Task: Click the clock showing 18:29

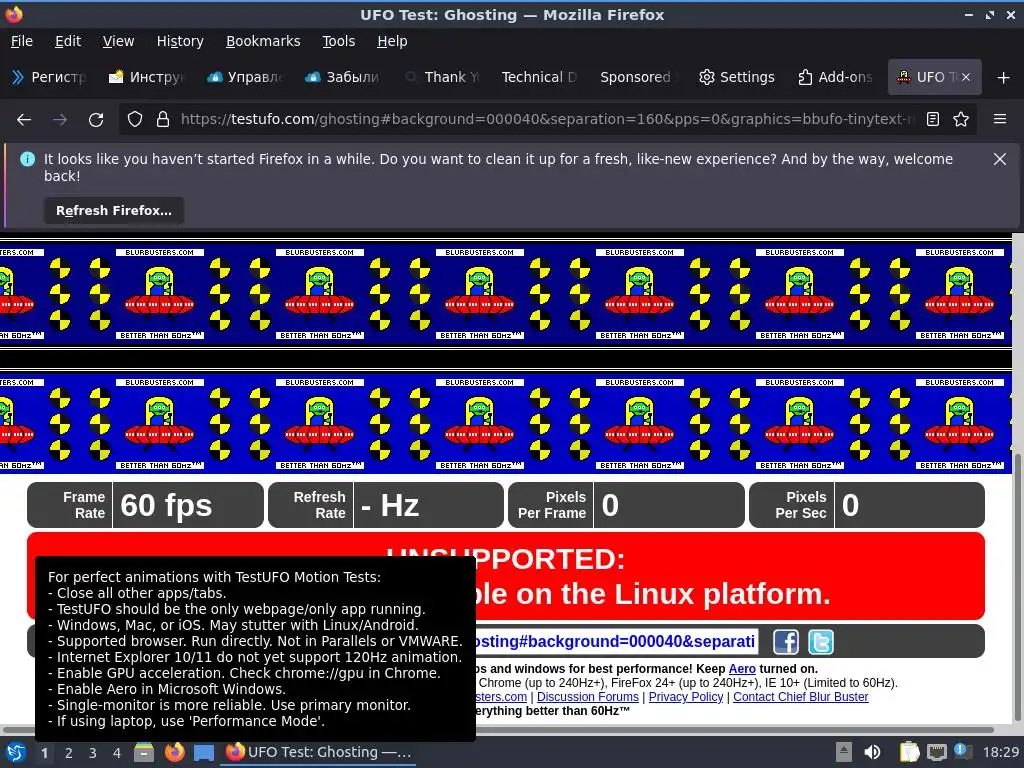Action: click(1000, 752)
